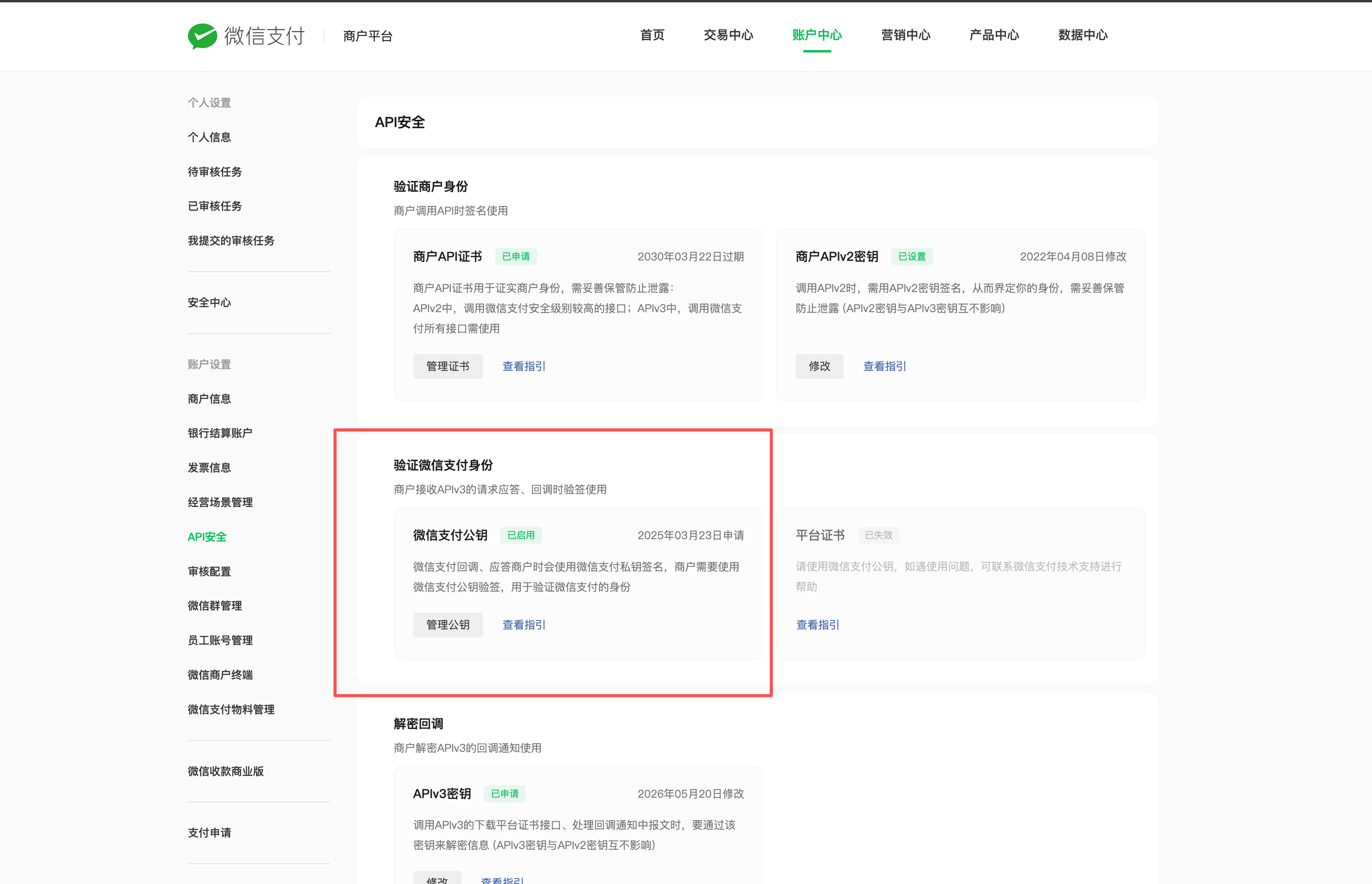Open 查看指引 link under 平台证书
This screenshot has width=1372, height=884.
(x=818, y=625)
